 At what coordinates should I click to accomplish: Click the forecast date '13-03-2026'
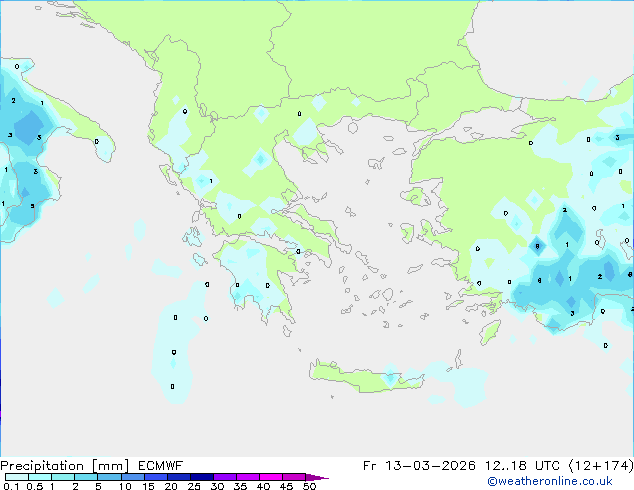tap(430, 466)
